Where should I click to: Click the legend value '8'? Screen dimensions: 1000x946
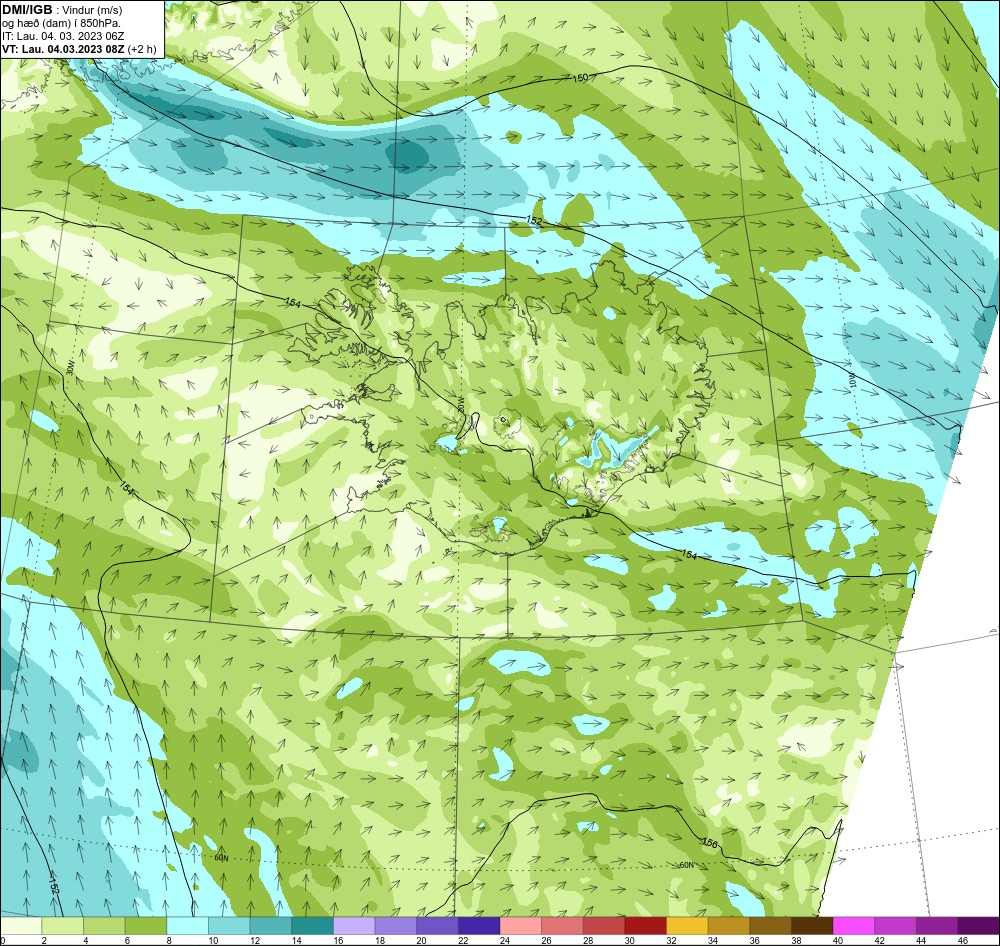(x=168, y=940)
